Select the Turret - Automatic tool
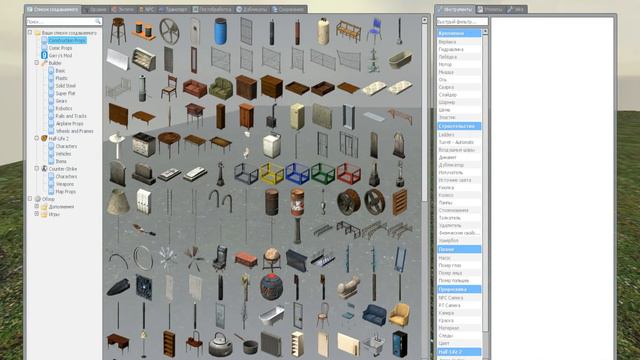 (459, 142)
